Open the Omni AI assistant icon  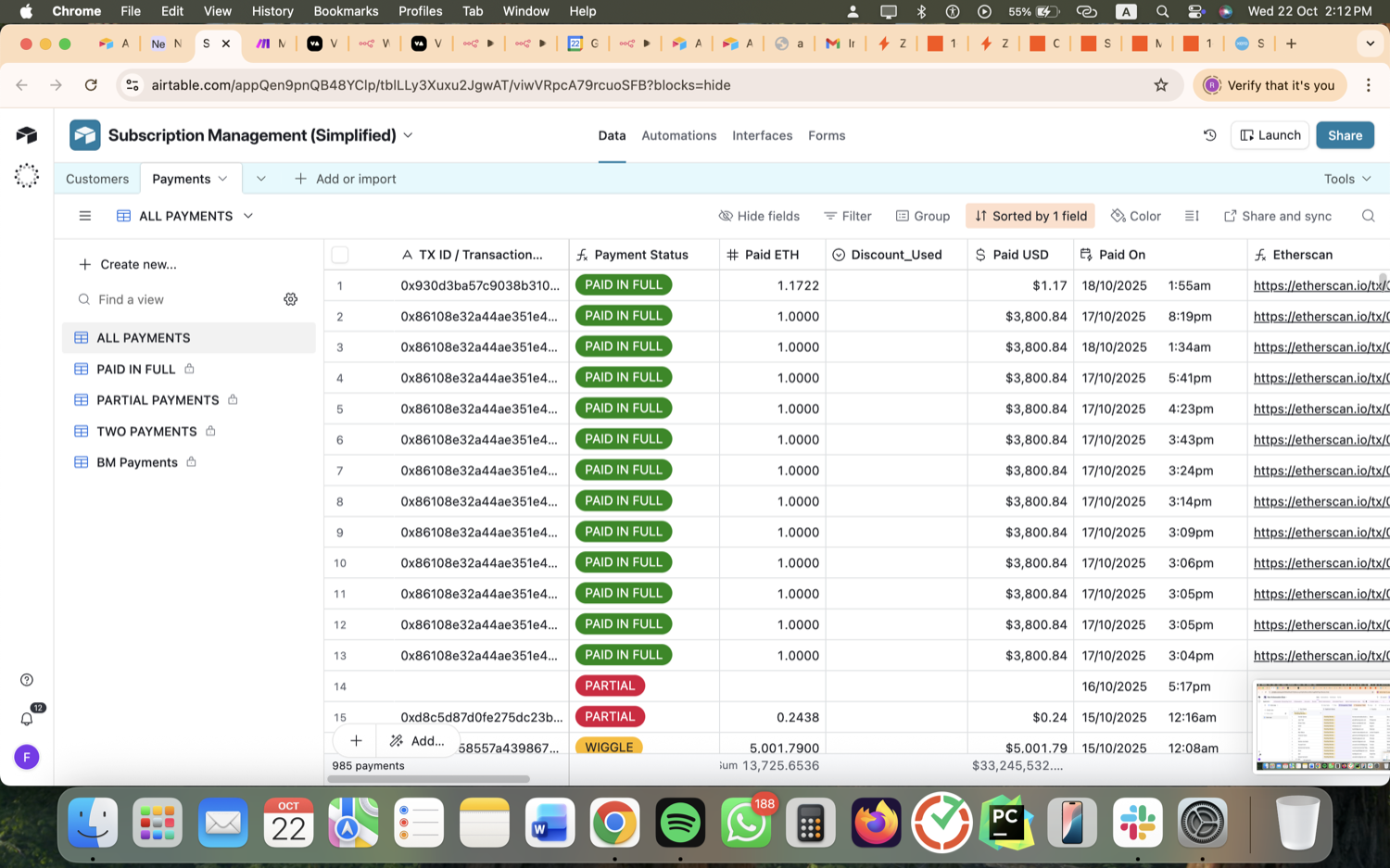click(x=26, y=176)
